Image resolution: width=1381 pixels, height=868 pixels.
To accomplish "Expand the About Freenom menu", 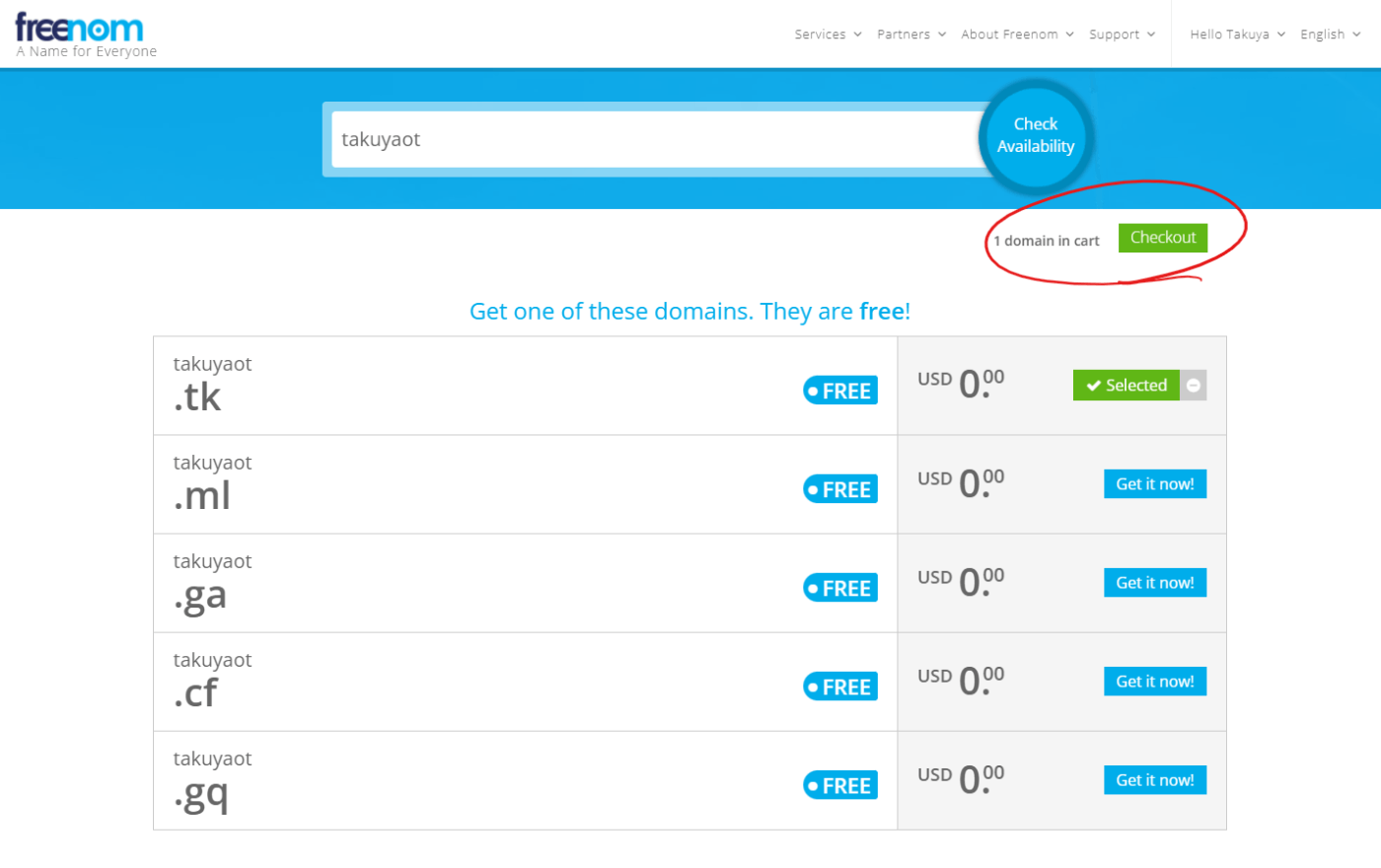I will [x=1017, y=35].
